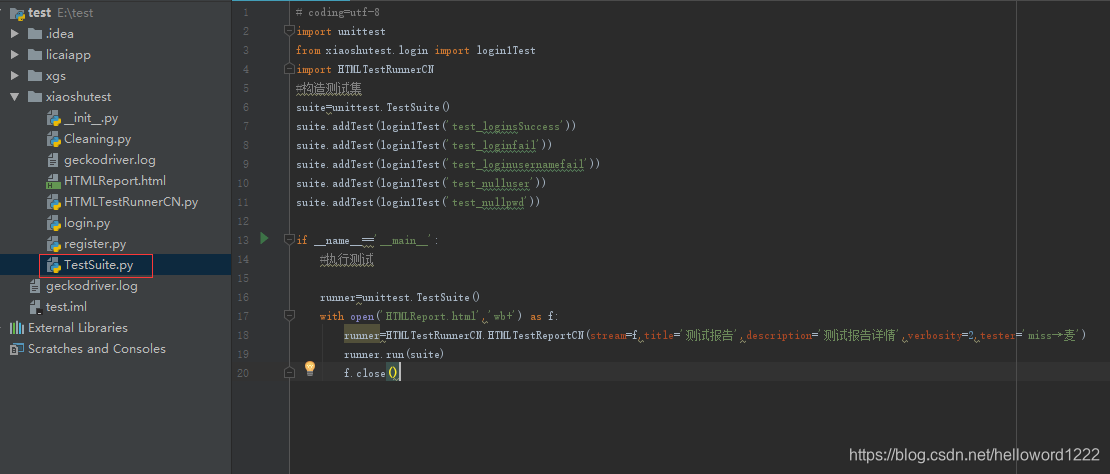
Task: Click the HTMLReport.html file icon
Action: coord(53,181)
